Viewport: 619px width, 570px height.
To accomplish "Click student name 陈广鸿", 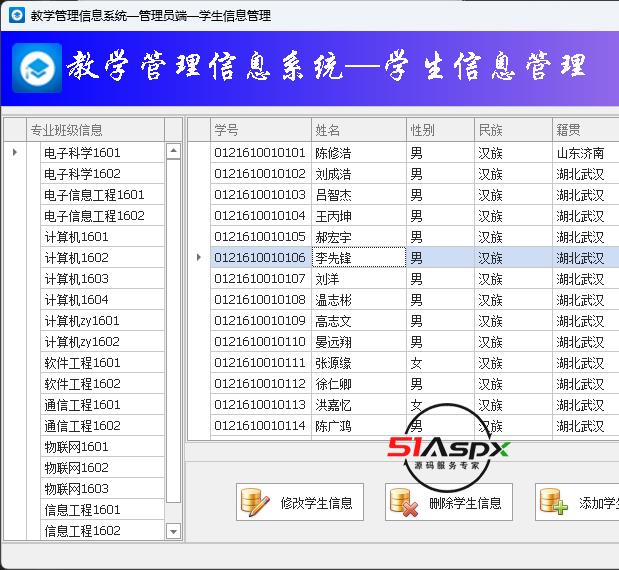I will (x=359, y=425).
